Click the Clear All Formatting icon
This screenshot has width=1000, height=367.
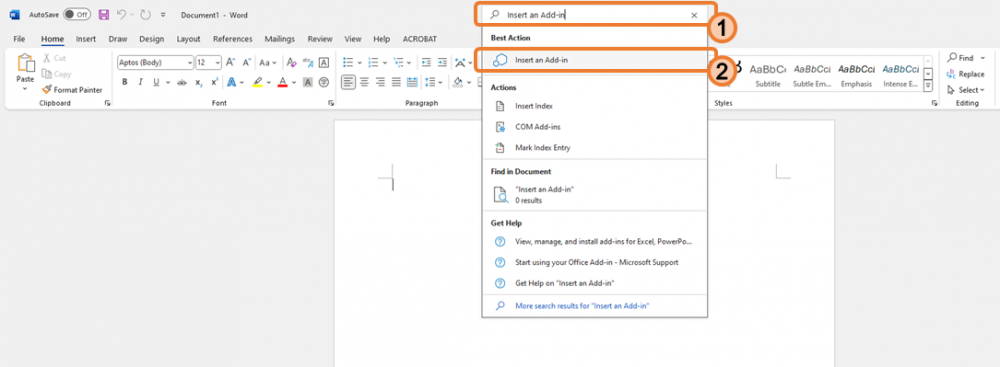[x=291, y=63]
